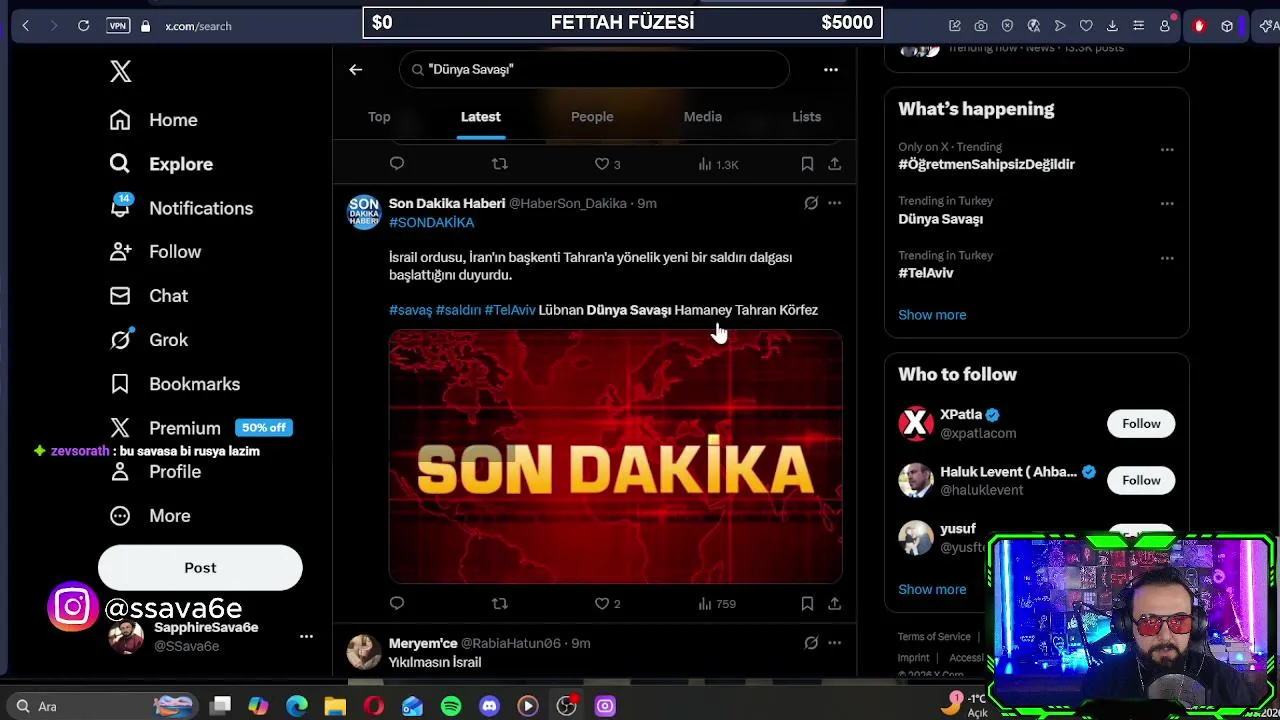Viewport: 1280px width, 720px height.
Task: Open Profile from the sidebar
Action: pos(155,472)
